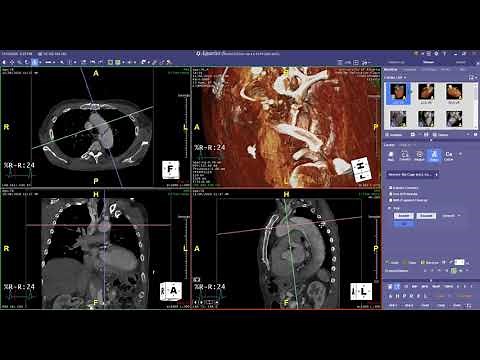Click the F orientation button in the bottom-right panel
This screenshot has width=480, height=360.
[x=418, y=296]
